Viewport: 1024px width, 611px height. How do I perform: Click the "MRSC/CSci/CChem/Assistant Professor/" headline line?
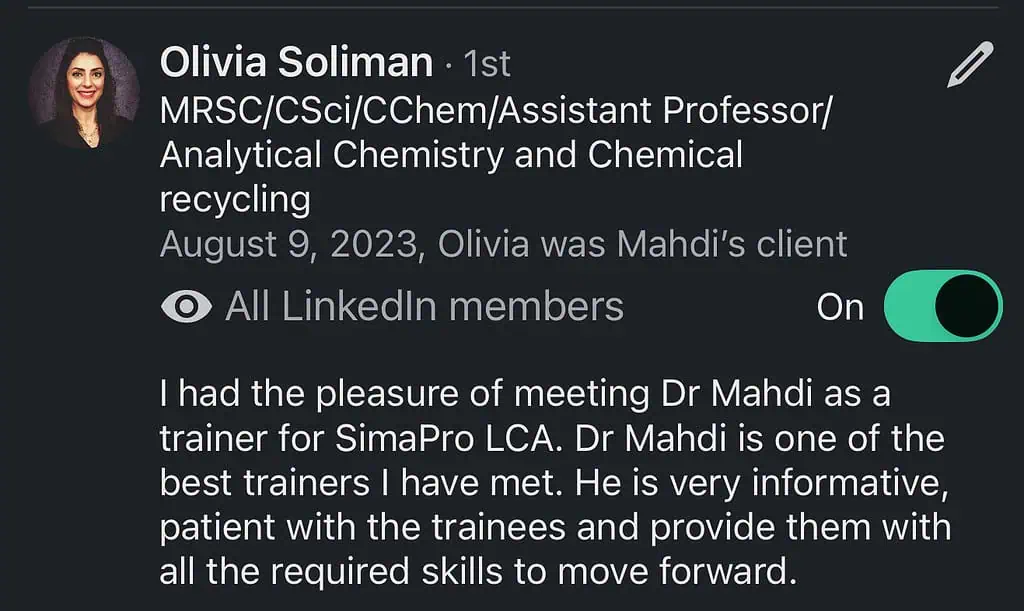click(496, 113)
